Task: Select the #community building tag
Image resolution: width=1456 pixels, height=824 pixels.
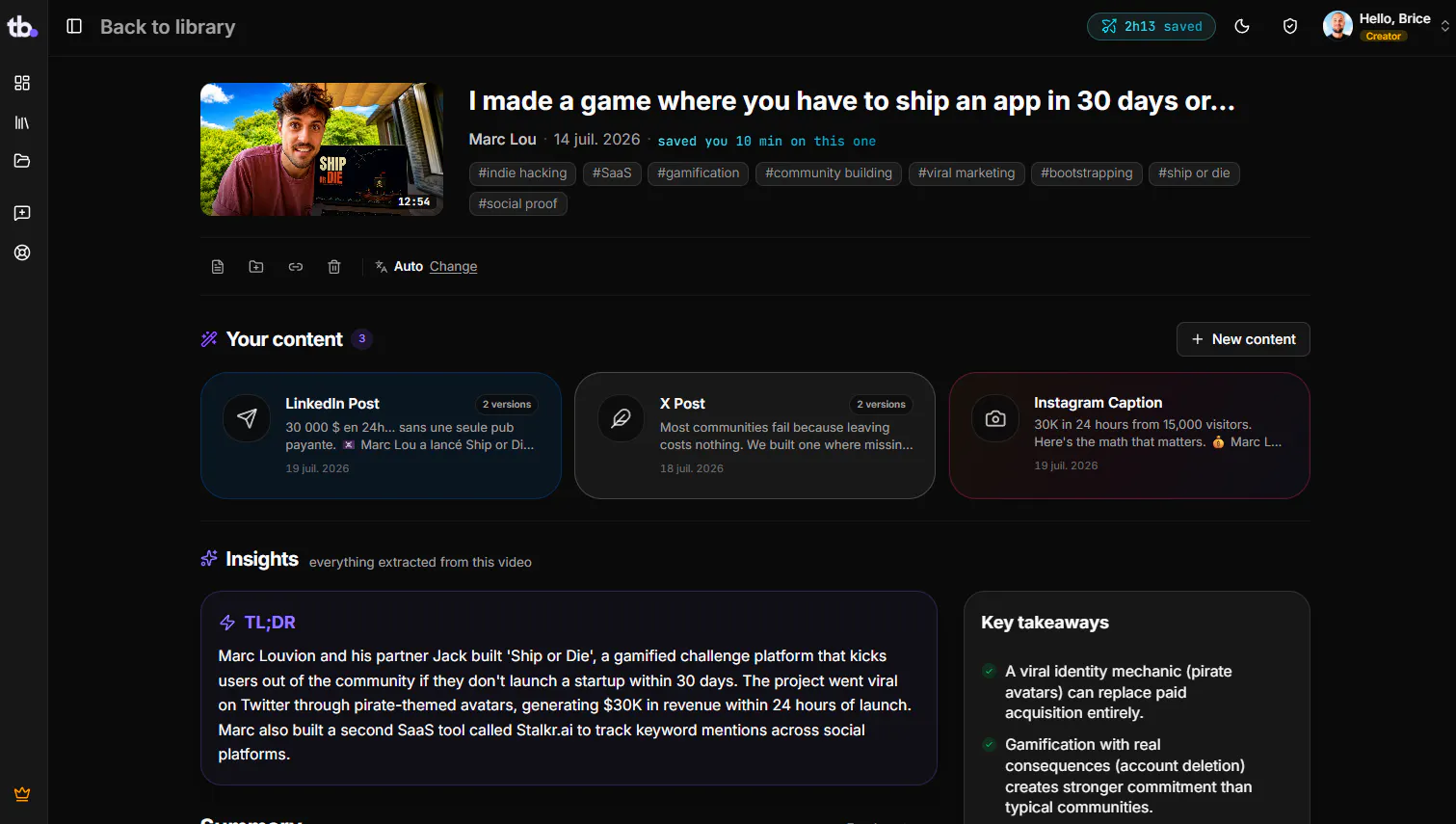Action: pyautogui.click(x=829, y=173)
